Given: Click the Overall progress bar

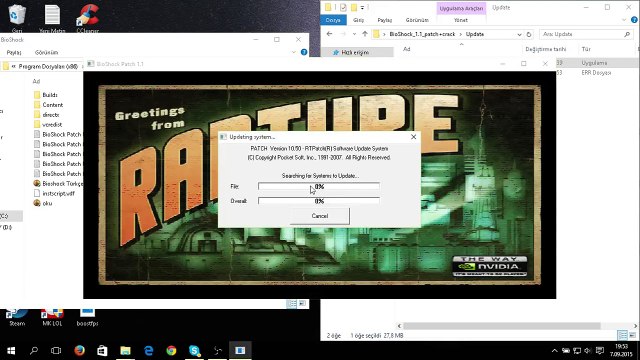Looking at the screenshot, I should 319,201.
